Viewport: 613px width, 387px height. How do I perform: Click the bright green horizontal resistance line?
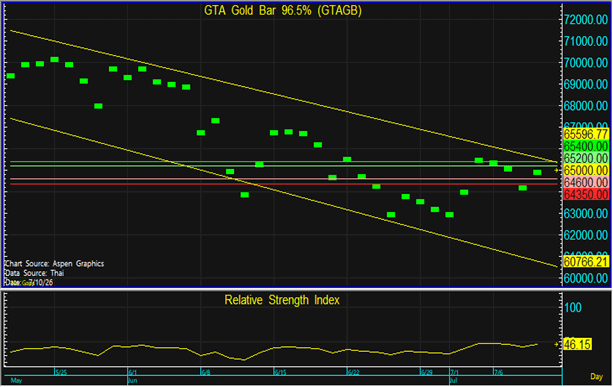tap(283, 161)
